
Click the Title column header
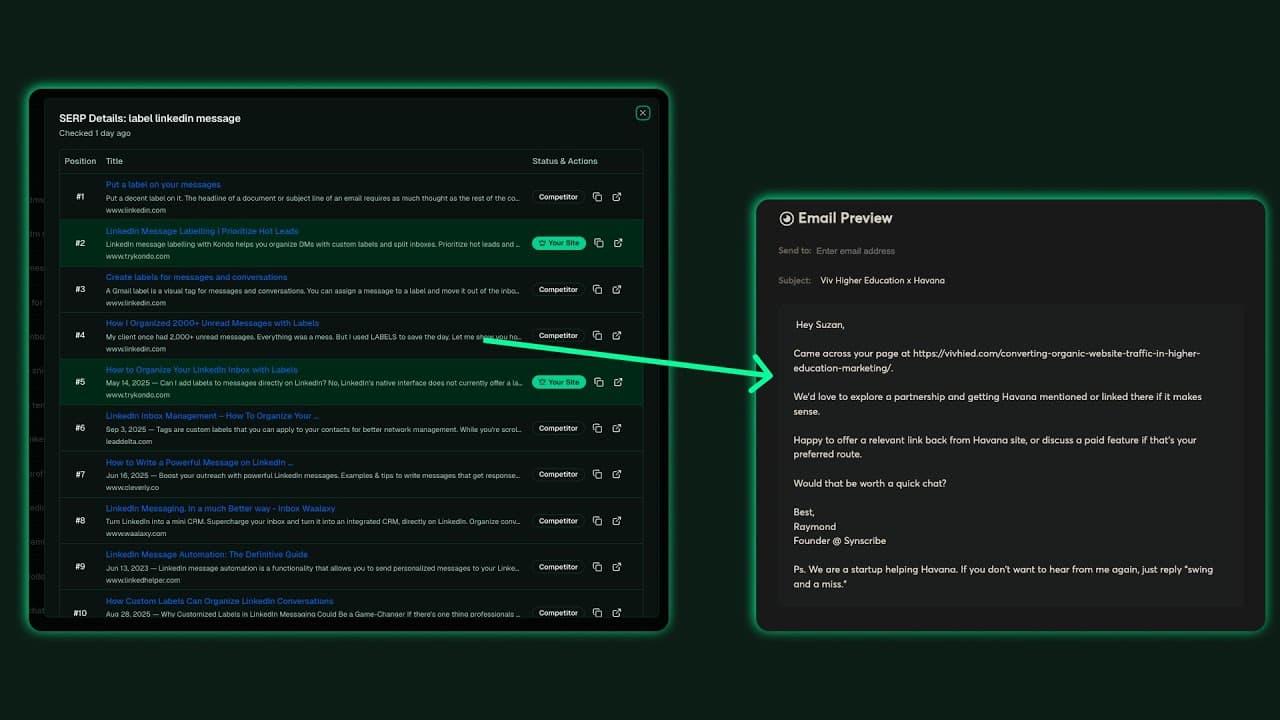tap(114, 161)
